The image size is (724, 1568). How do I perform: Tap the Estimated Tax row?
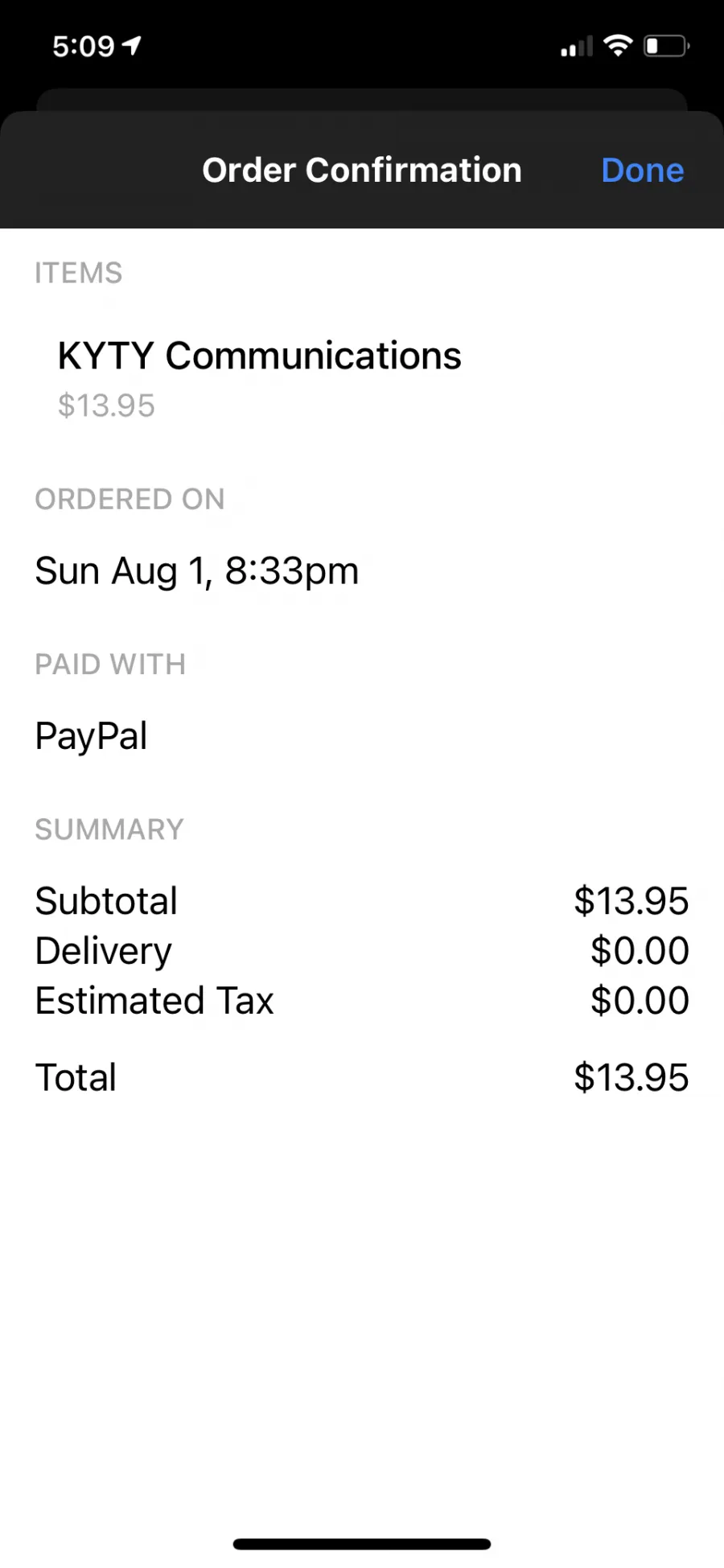pyautogui.click(x=362, y=1001)
